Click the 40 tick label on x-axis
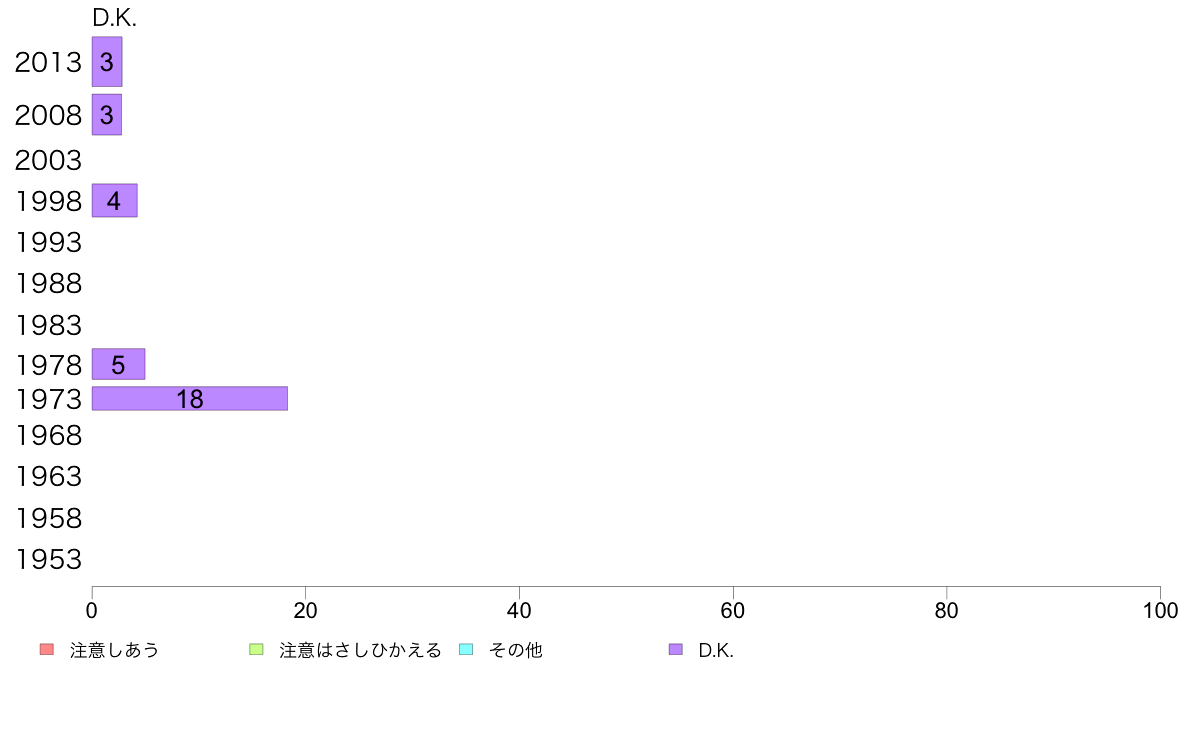The width and height of the screenshot is (1188, 736). (x=519, y=610)
